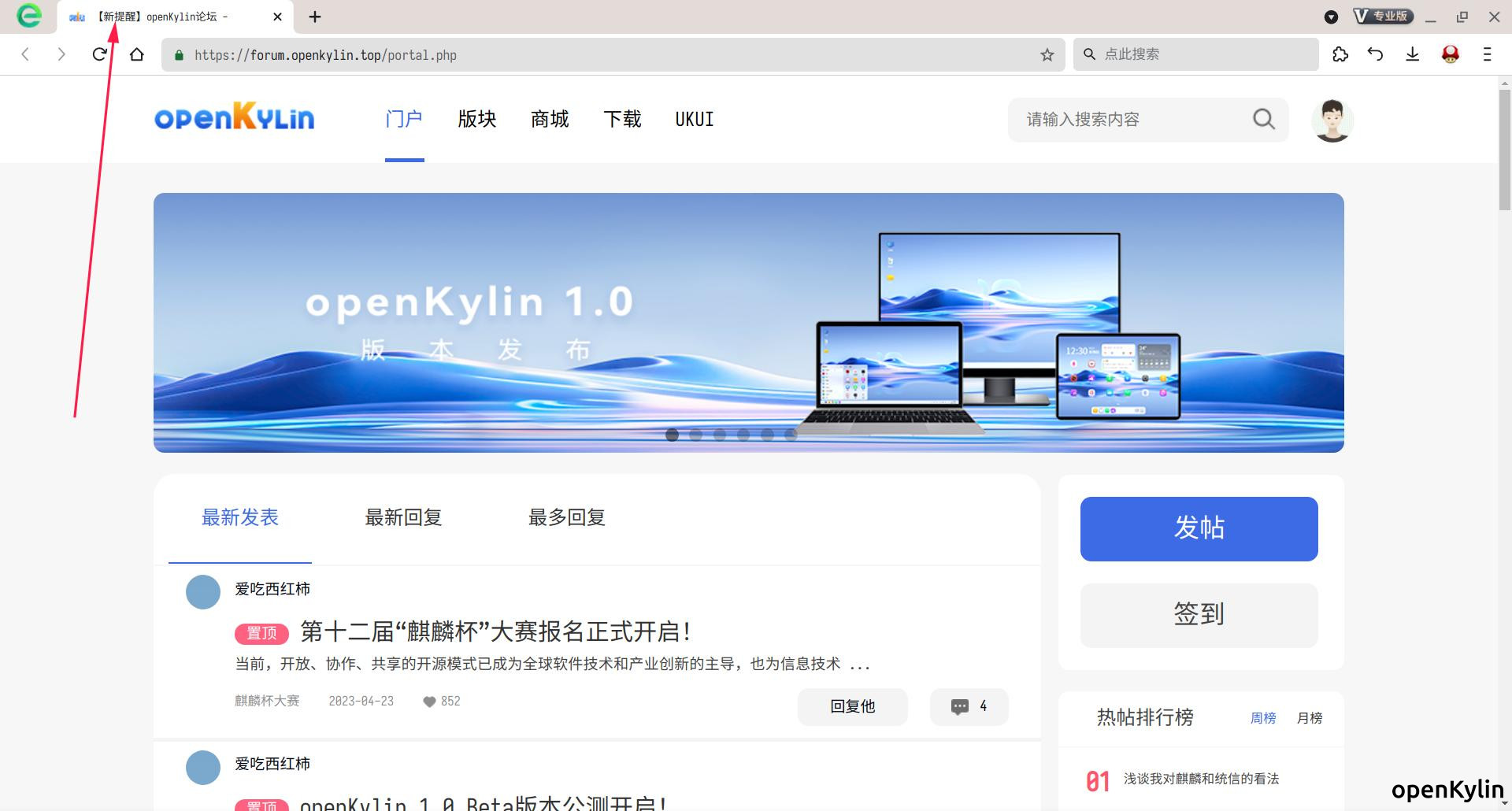This screenshot has width=1512, height=811.
Task: Go forward to next page
Action: 61,54
